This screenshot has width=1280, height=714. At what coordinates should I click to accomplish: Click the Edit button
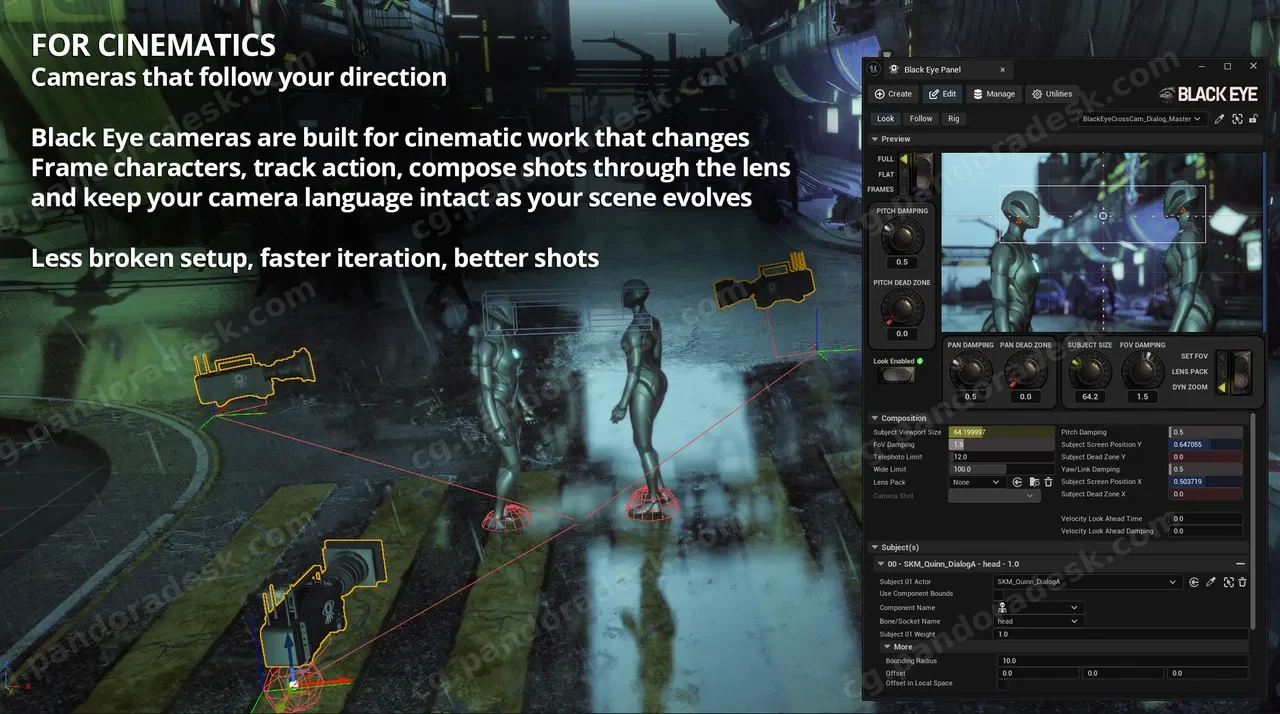click(x=942, y=94)
